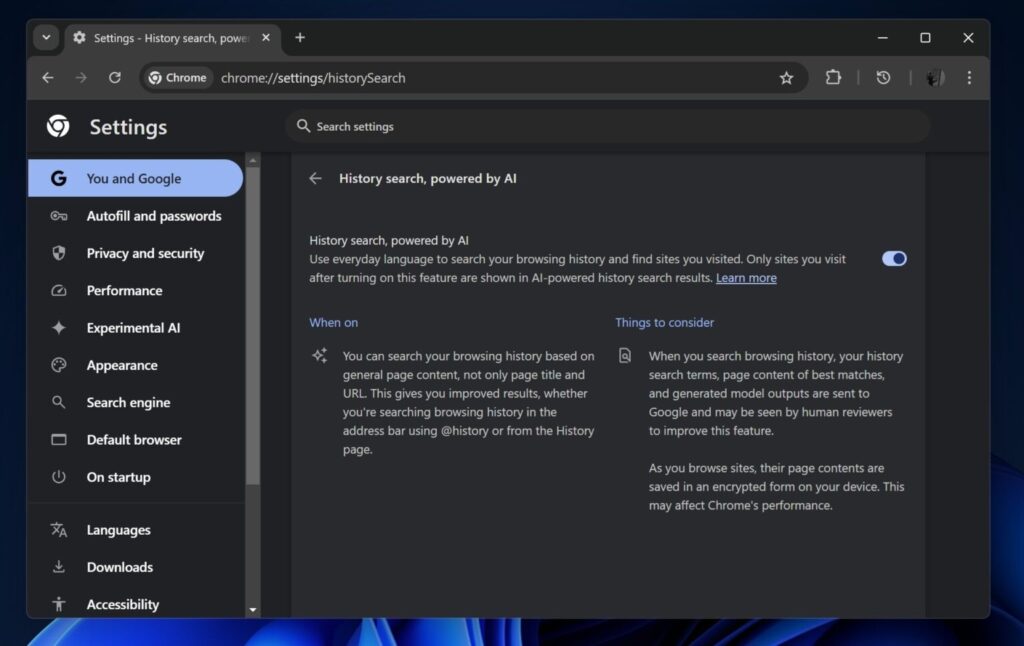Open the Appearance settings via its paint icon

point(59,365)
